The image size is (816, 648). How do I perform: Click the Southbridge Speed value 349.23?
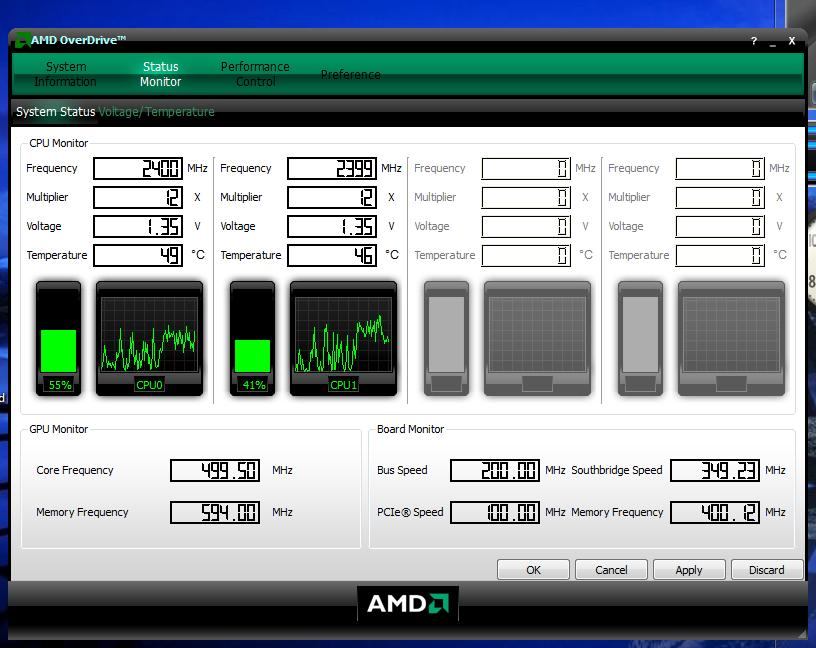715,471
